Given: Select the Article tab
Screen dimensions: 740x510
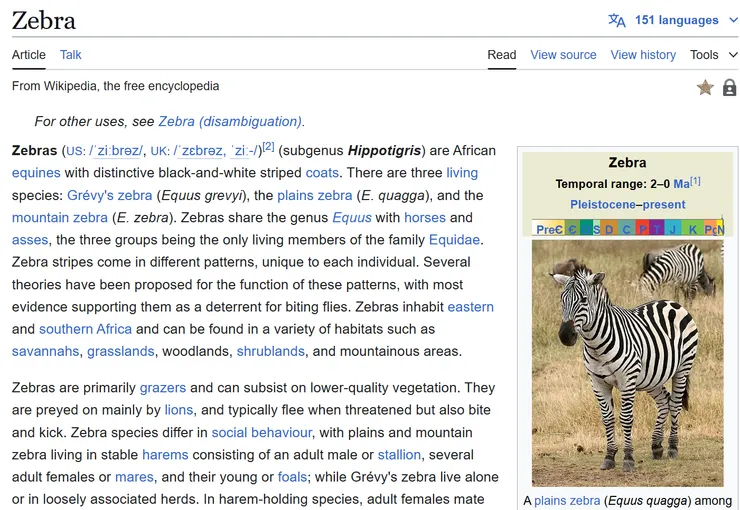Looking at the screenshot, I should tap(29, 55).
